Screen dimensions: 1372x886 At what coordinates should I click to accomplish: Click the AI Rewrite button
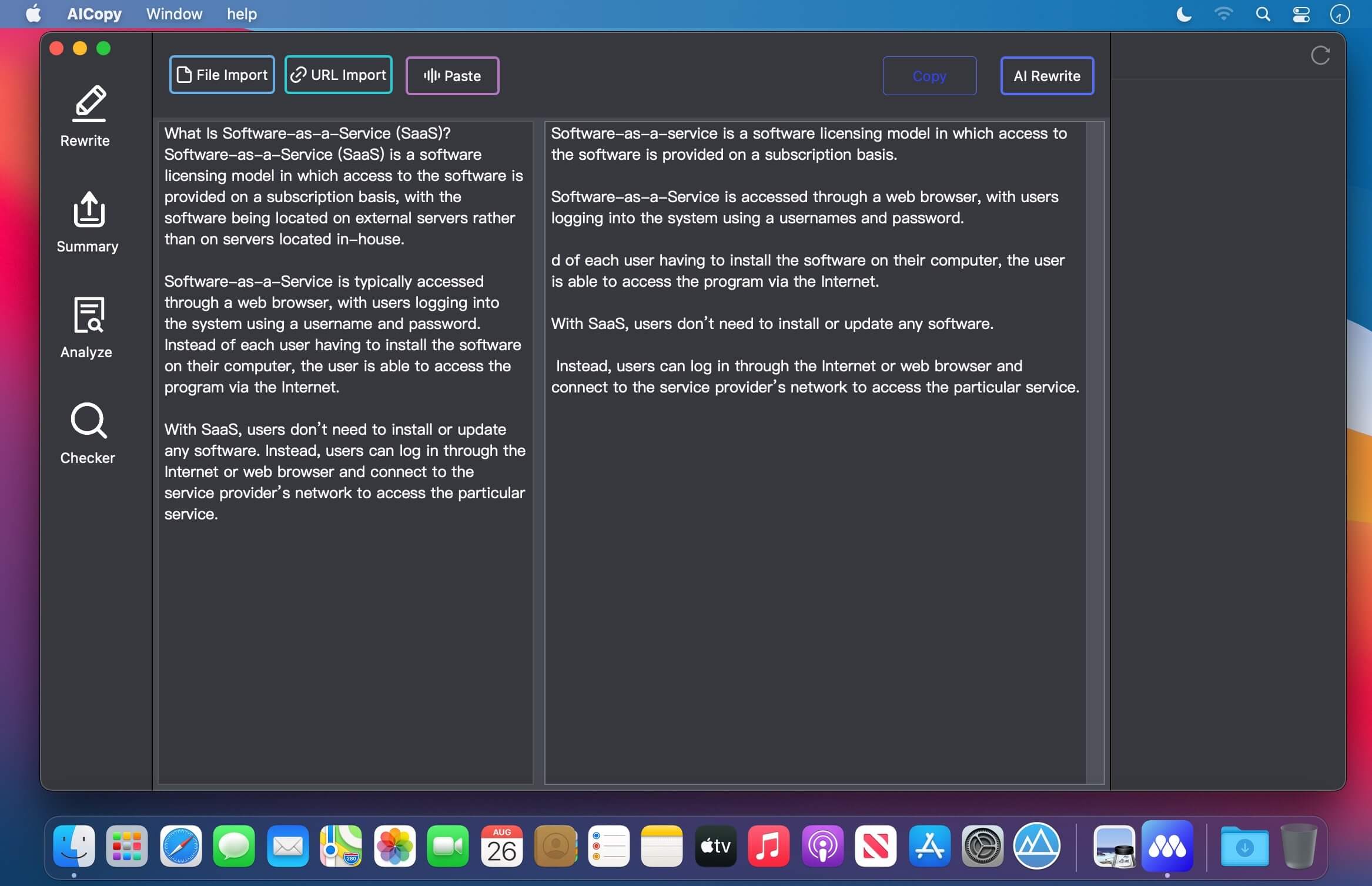[1047, 75]
